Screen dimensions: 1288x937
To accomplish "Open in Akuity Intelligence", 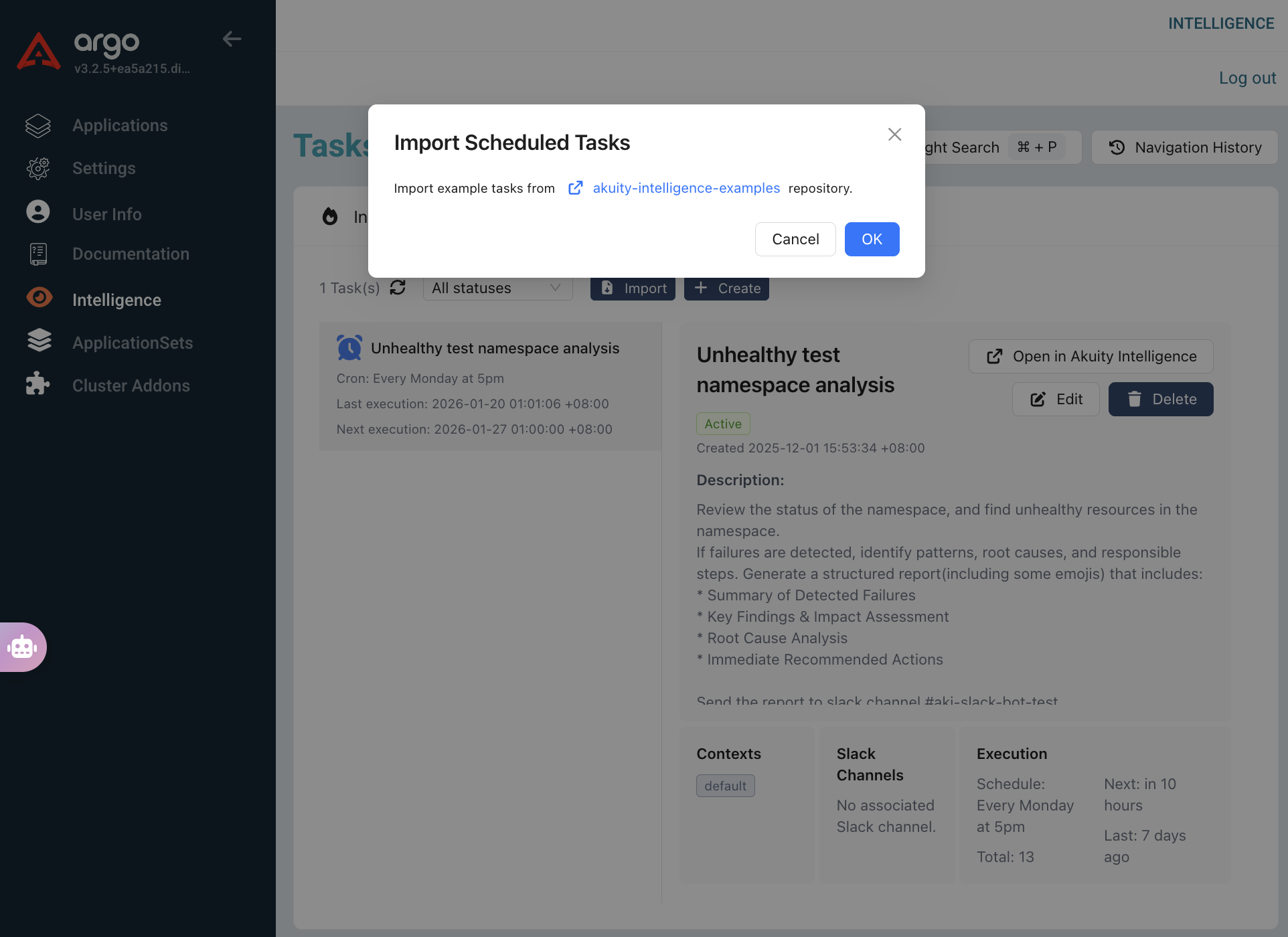I will point(1091,356).
